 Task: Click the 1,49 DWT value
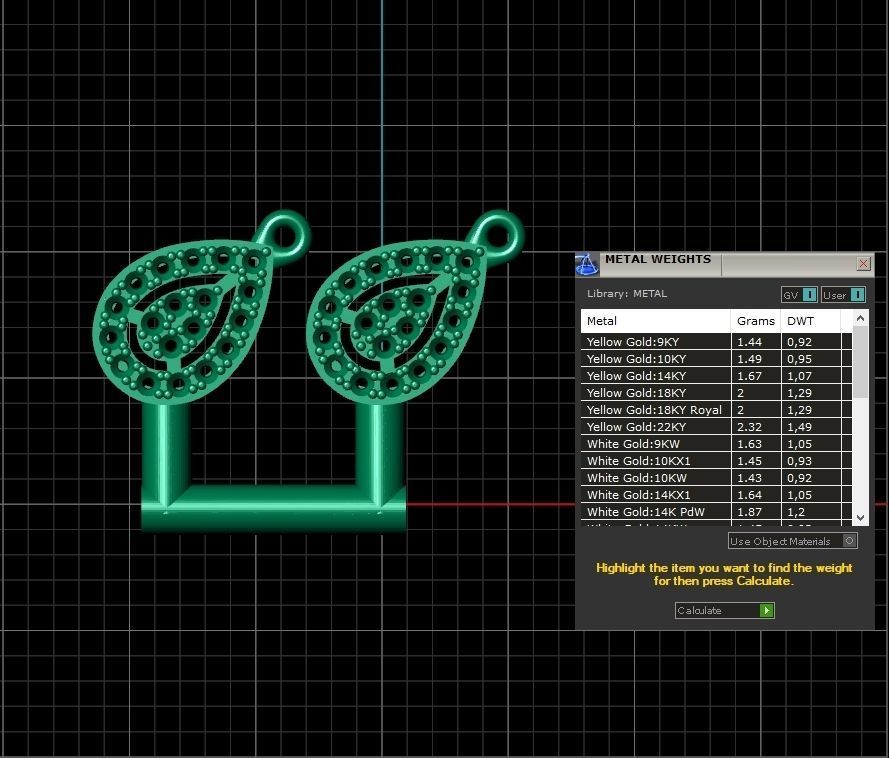coord(799,427)
